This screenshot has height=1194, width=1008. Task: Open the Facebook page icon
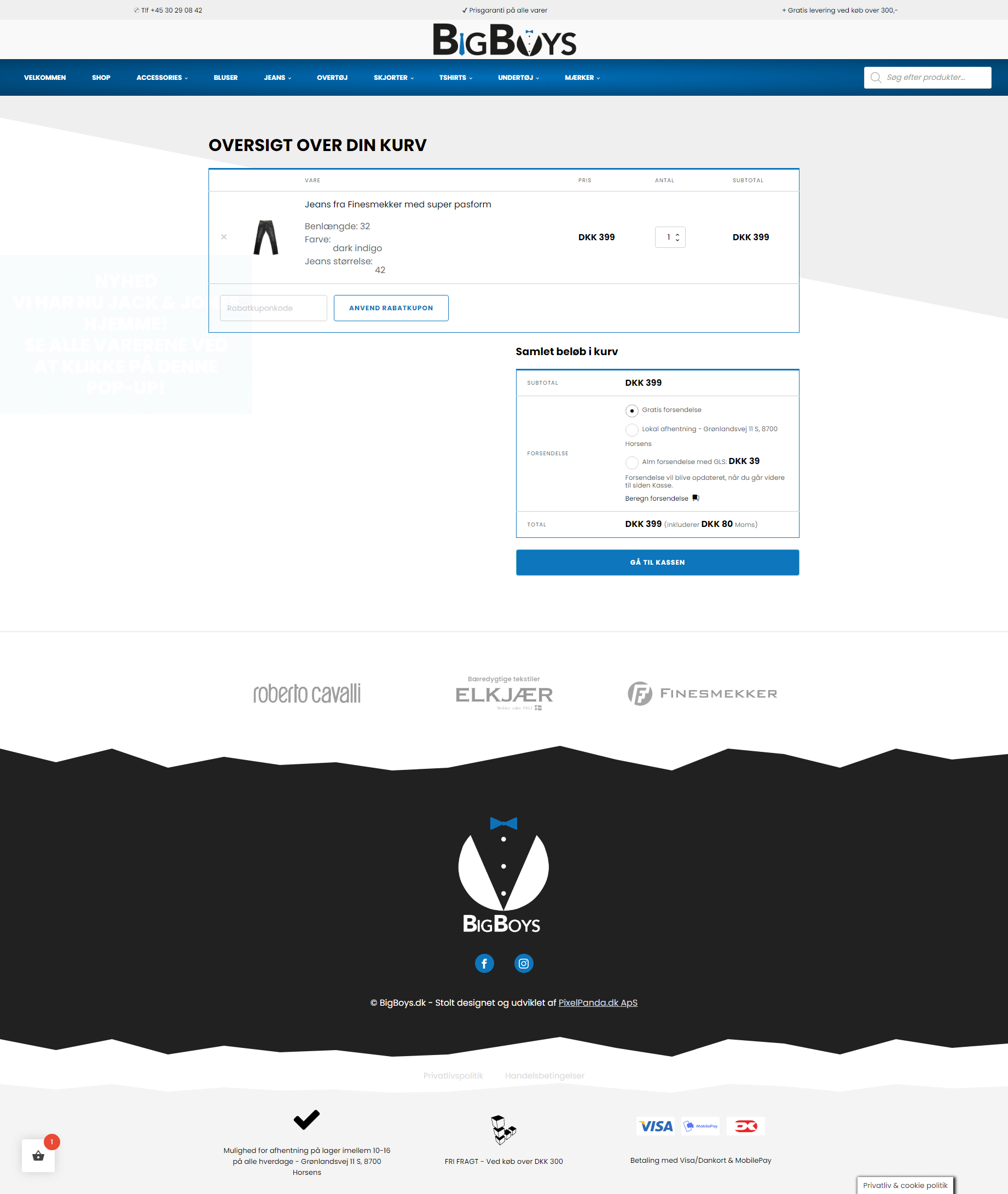[x=484, y=963]
